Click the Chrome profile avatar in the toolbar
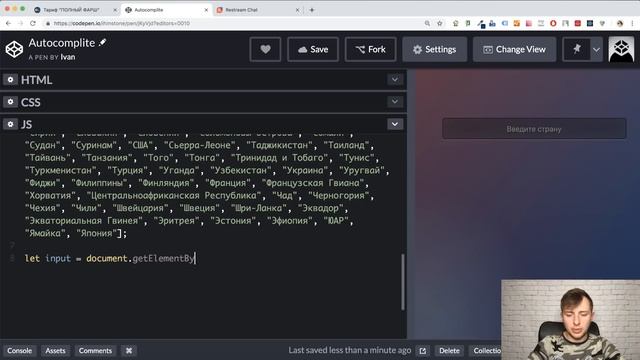 (x=620, y=23)
